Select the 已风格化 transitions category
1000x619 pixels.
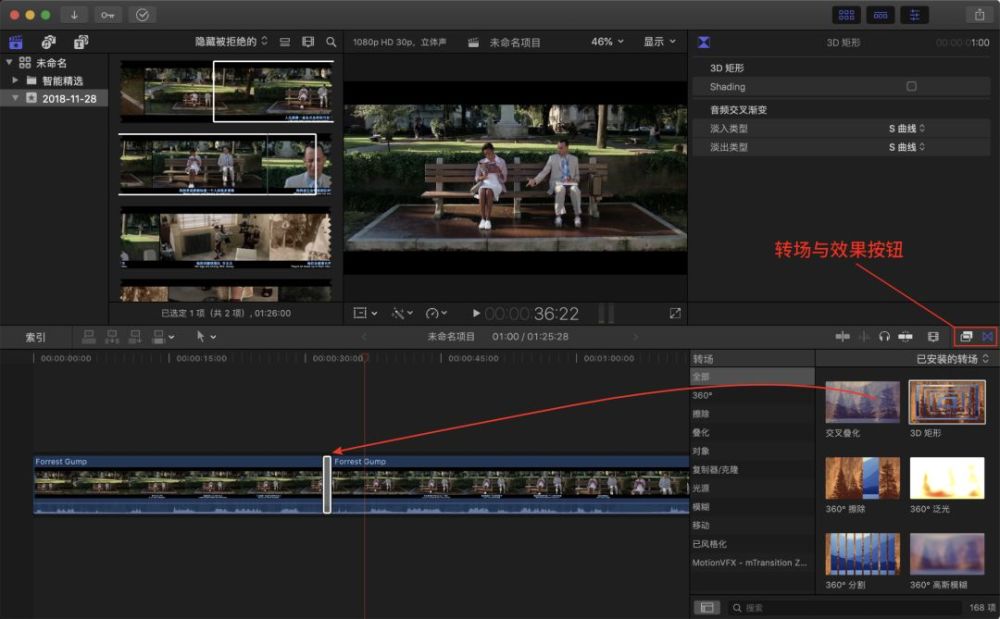click(x=752, y=544)
